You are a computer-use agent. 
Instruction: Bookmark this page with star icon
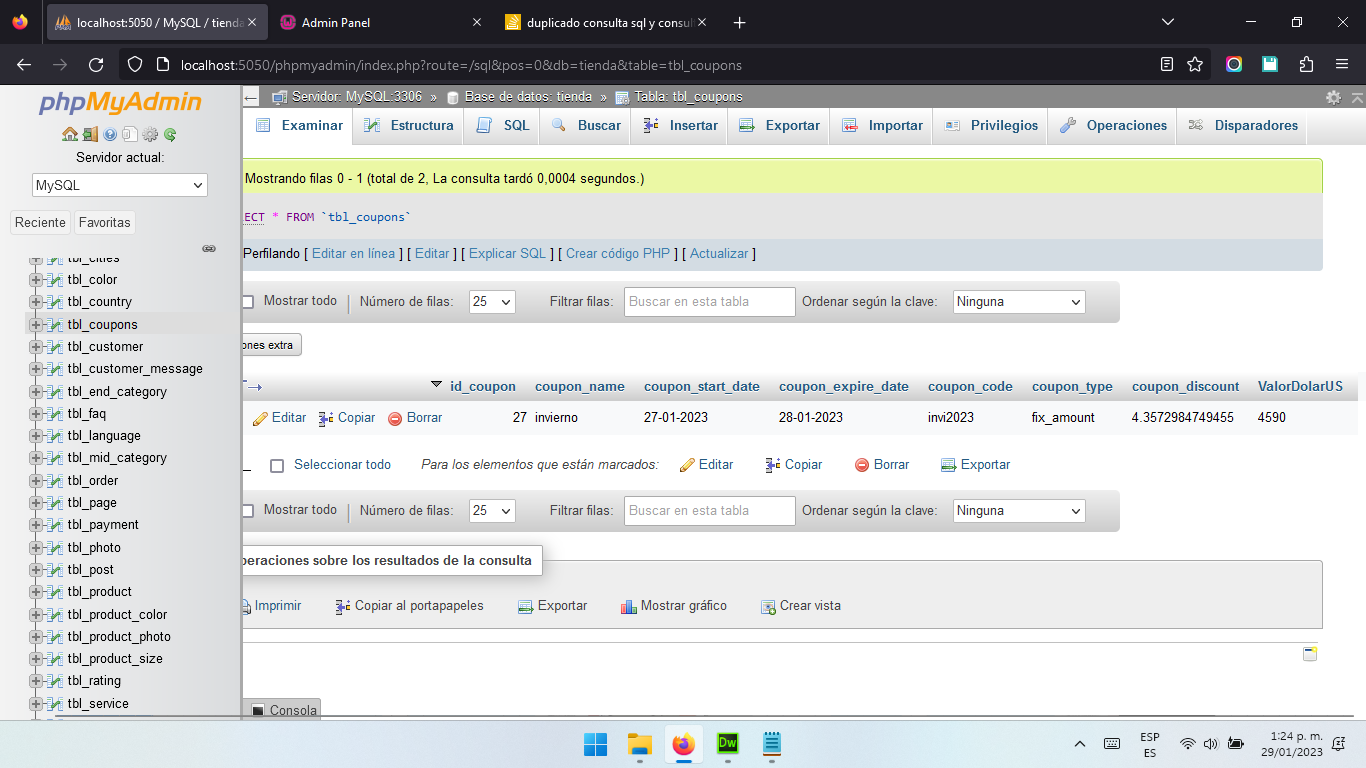click(x=1195, y=64)
